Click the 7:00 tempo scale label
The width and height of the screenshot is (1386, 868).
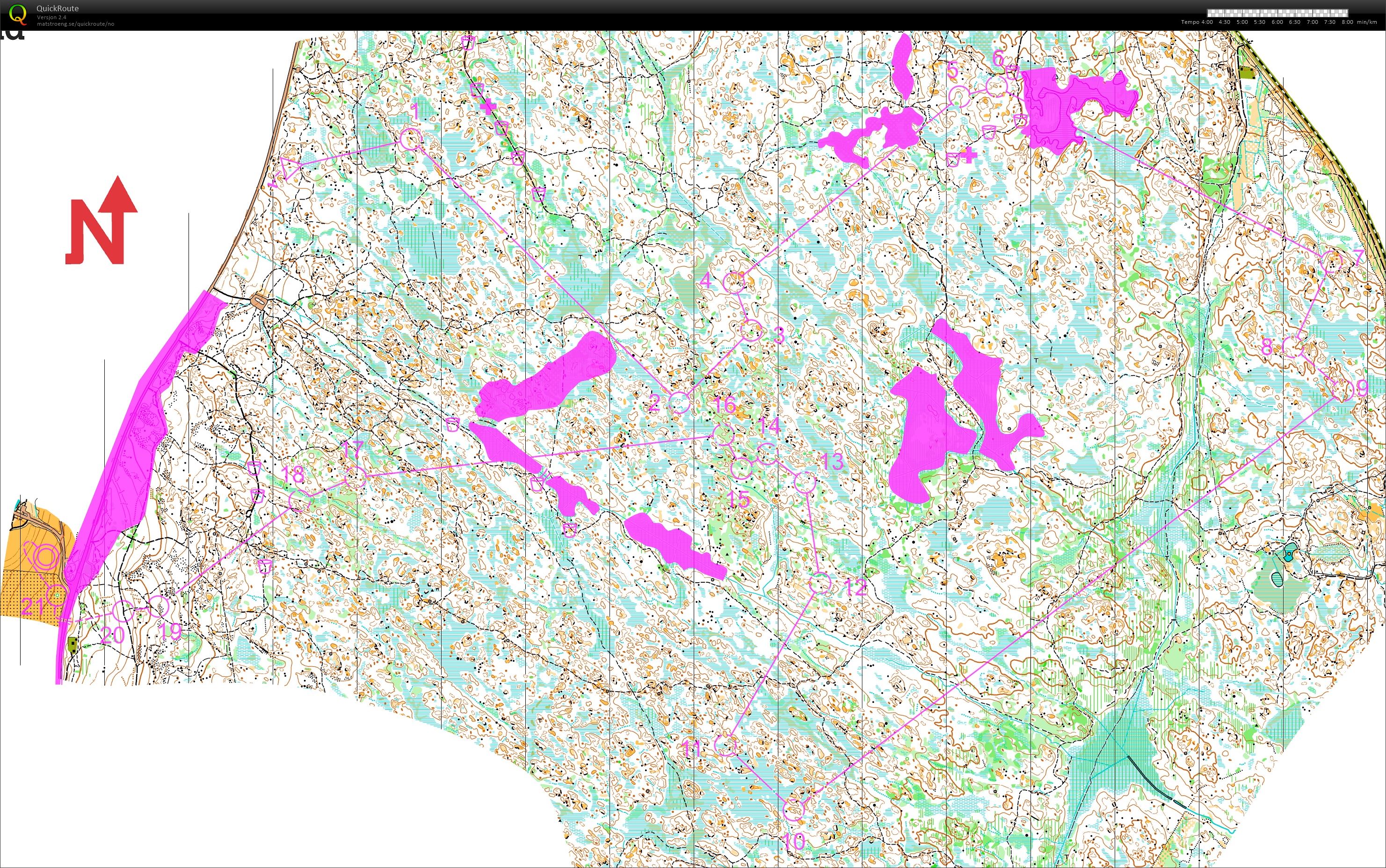click(x=1313, y=22)
